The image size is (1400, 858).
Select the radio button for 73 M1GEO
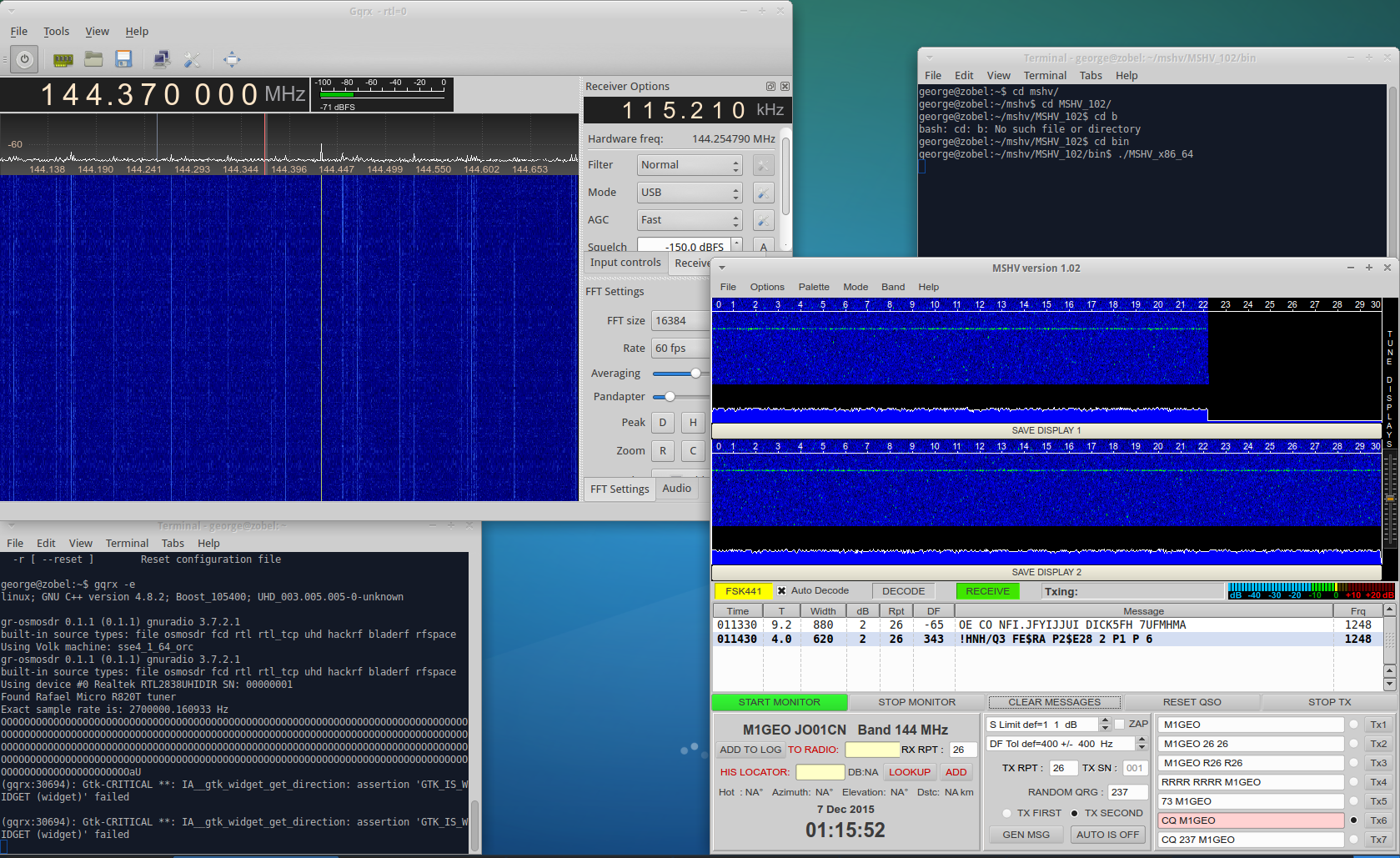pos(1353,801)
